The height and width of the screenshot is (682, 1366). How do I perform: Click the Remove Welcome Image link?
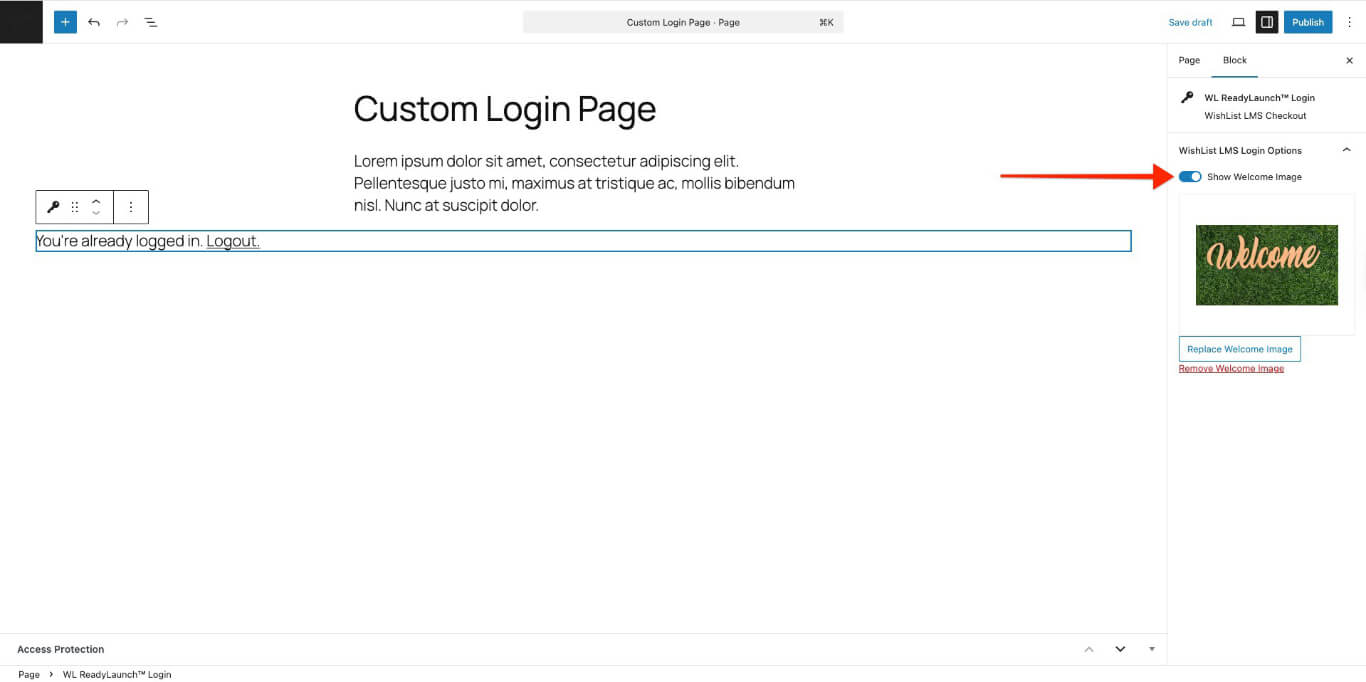[x=1231, y=368]
